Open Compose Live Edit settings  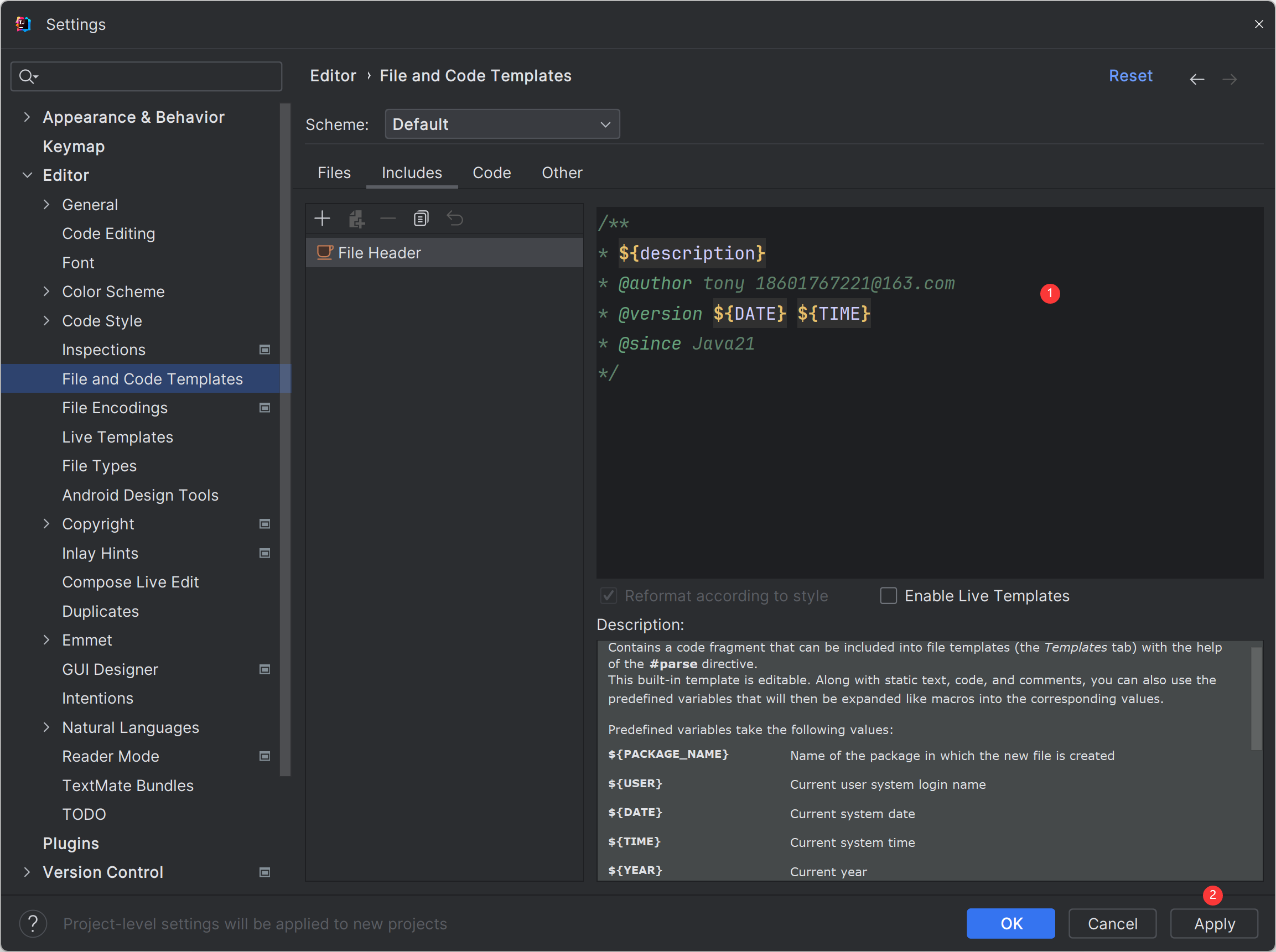click(130, 582)
